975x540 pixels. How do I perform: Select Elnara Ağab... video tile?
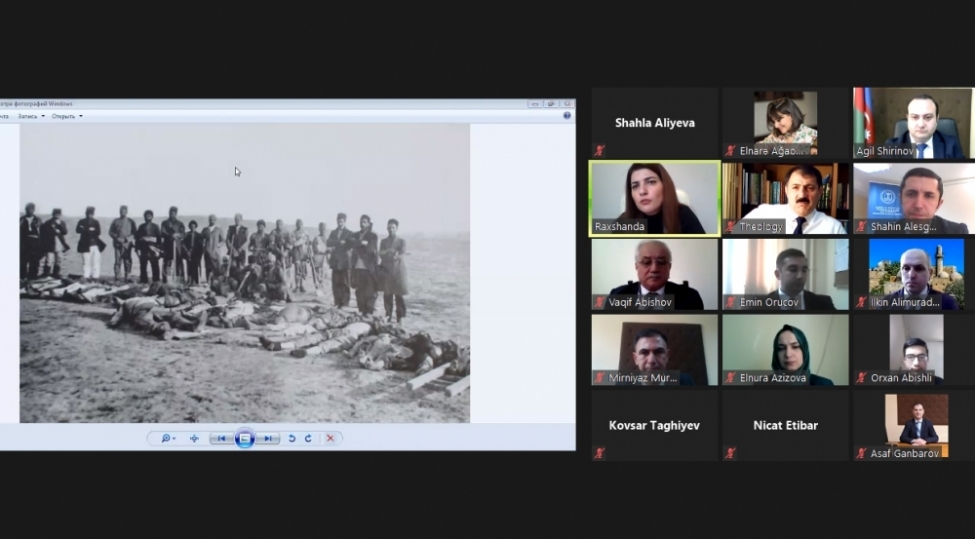(785, 123)
